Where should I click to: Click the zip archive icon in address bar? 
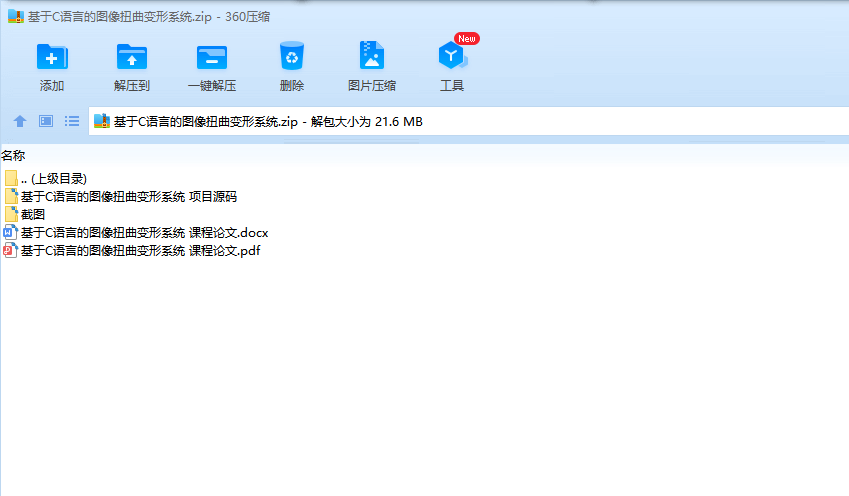[x=102, y=121]
